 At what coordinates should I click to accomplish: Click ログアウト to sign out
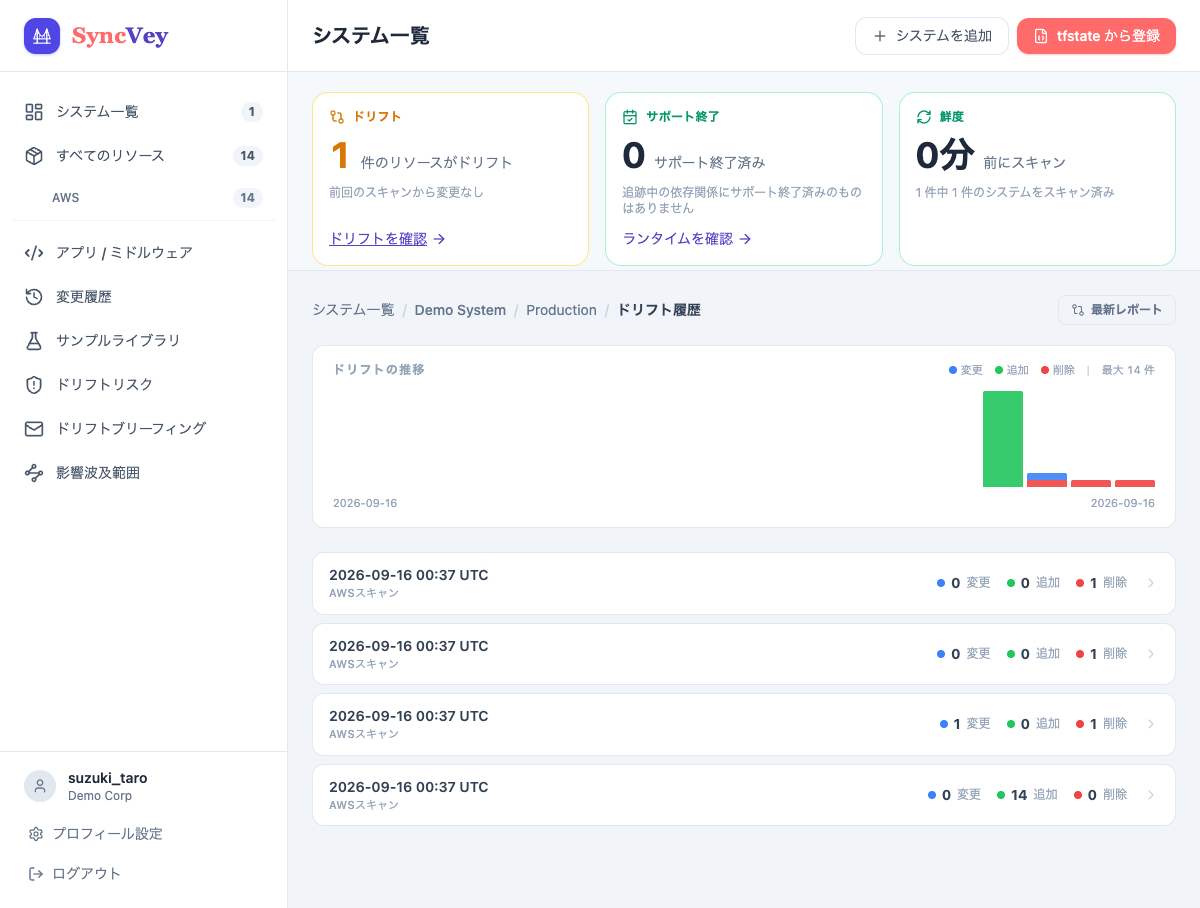click(144, 874)
